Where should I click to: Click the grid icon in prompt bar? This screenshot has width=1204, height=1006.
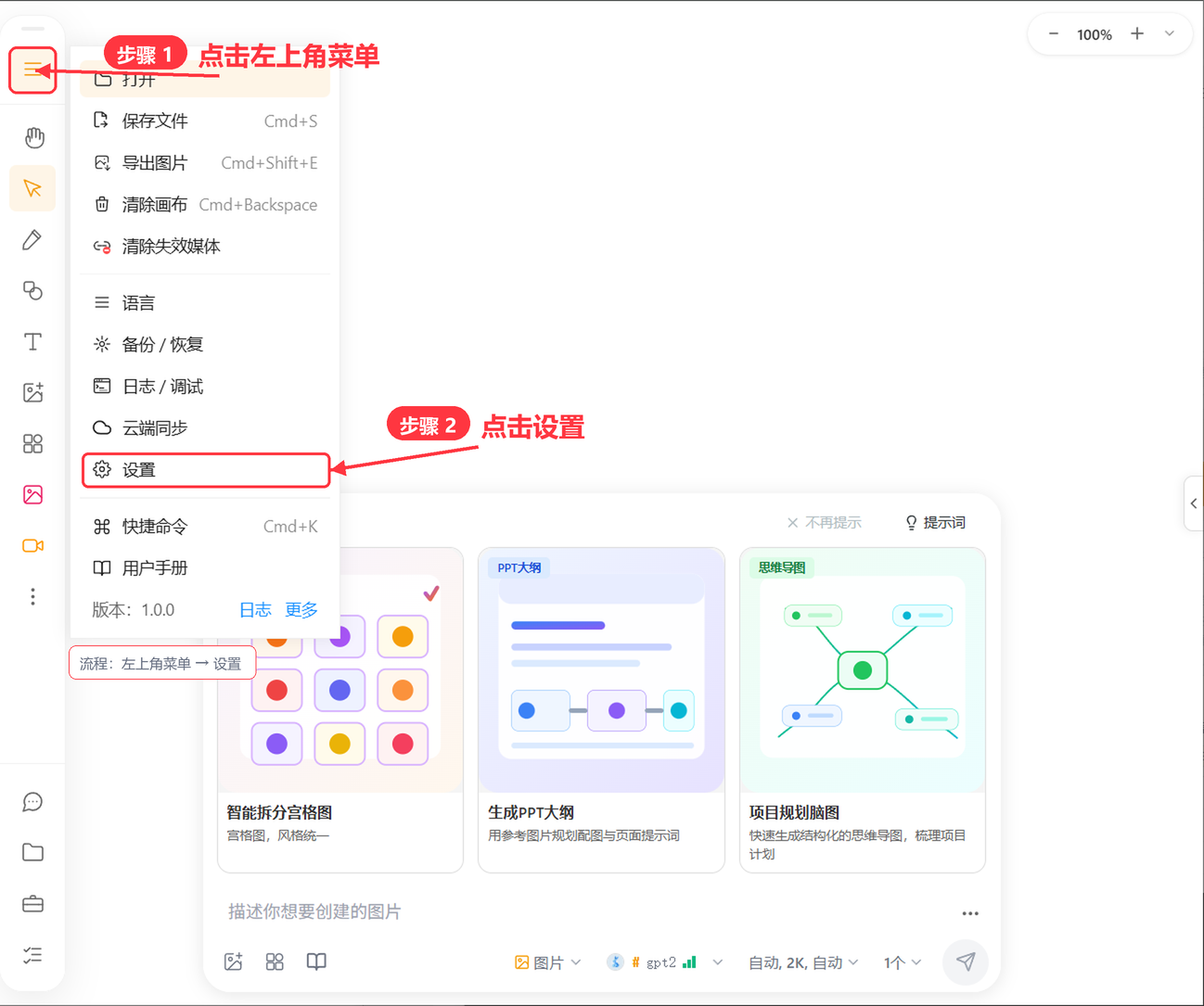pyautogui.click(x=275, y=961)
